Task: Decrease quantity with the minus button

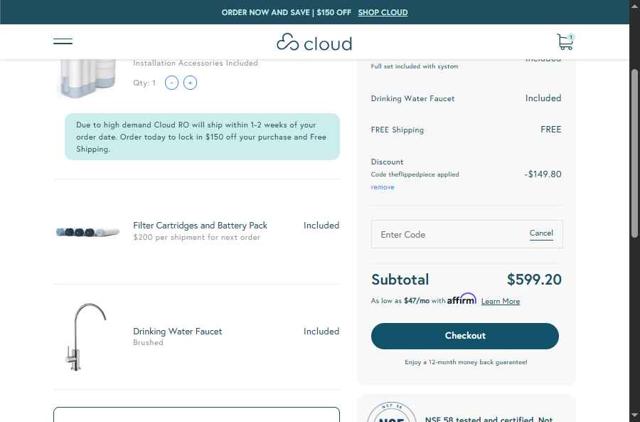Action: click(x=172, y=83)
